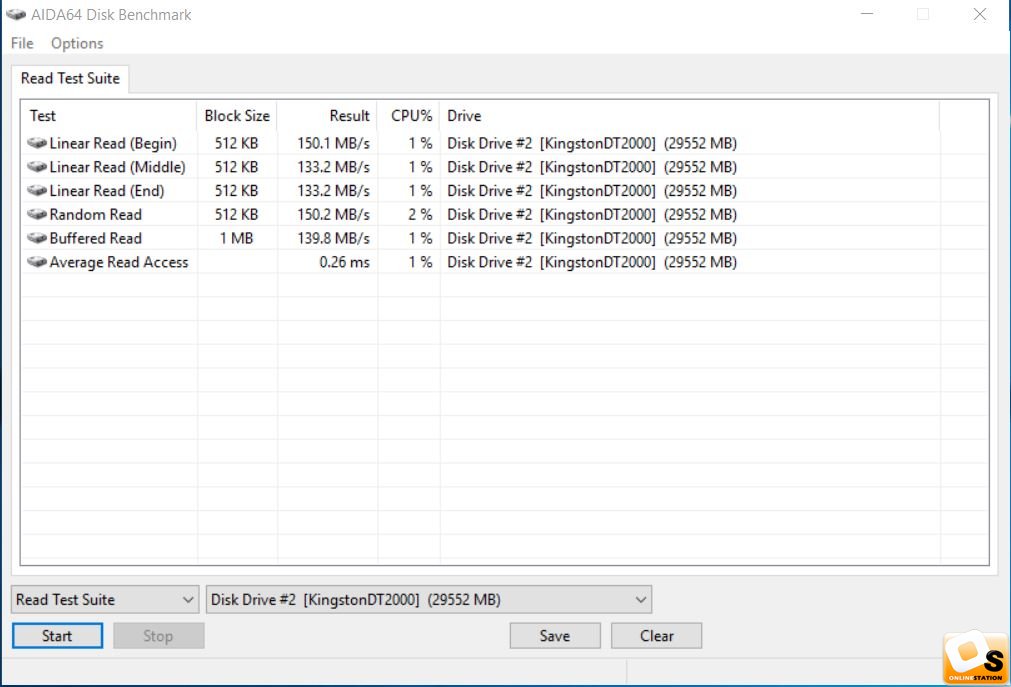Click the 133.2 MB/s result in Linear Read (End) row

[x=333, y=191]
